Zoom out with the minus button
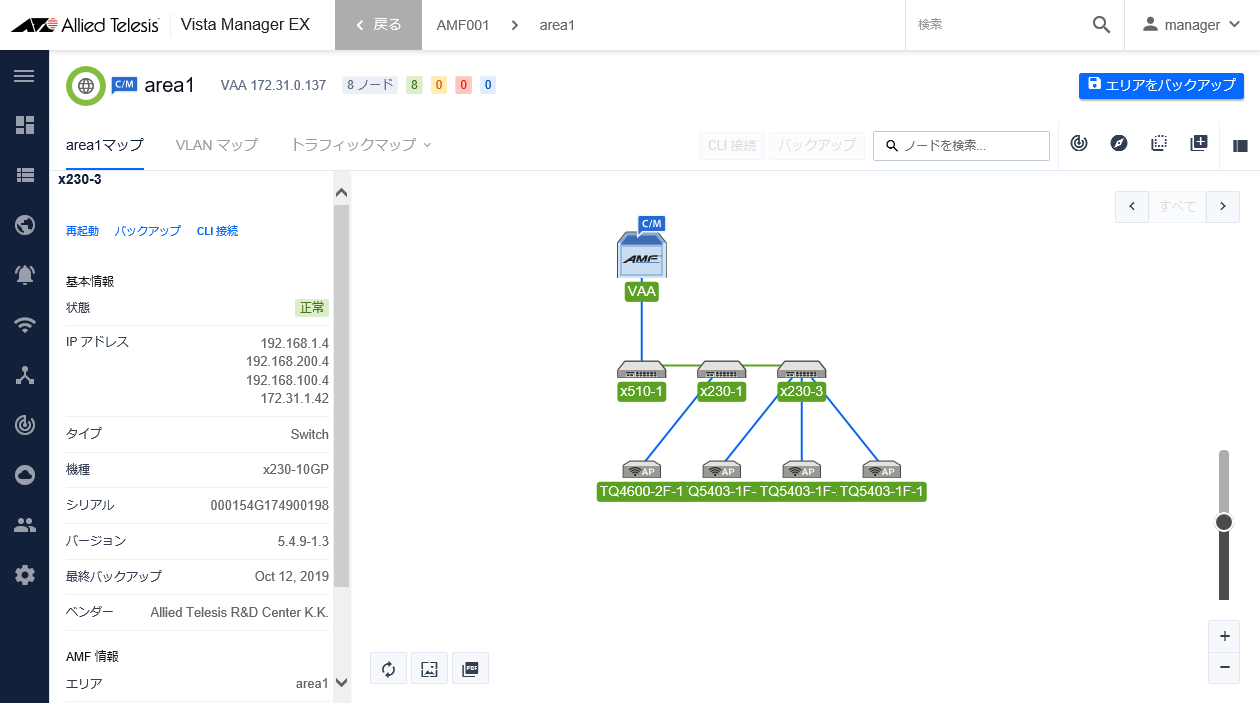Image resolution: width=1260 pixels, height=703 pixels. coord(1224,667)
